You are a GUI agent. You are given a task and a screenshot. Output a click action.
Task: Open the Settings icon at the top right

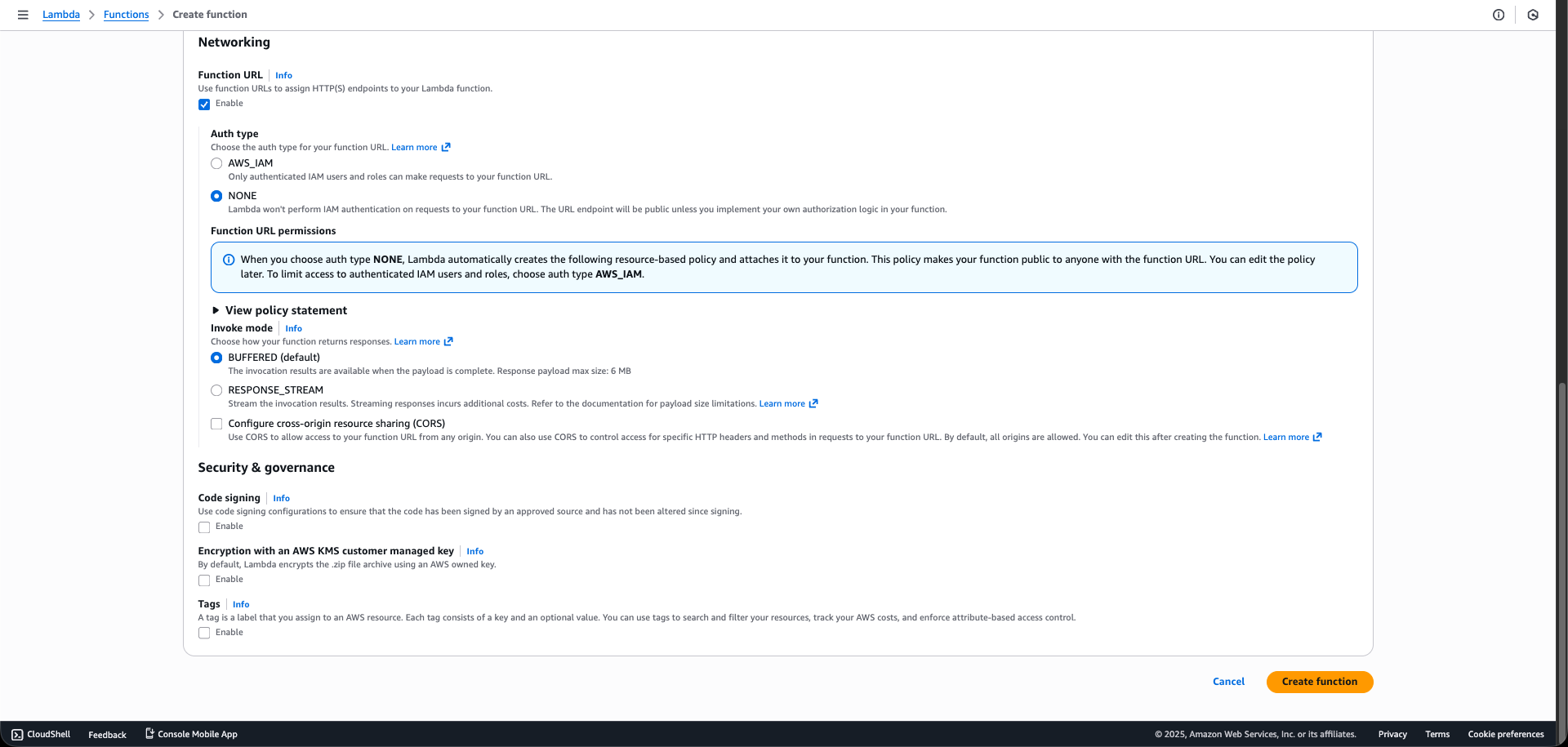pyautogui.click(x=1533, y=15)
